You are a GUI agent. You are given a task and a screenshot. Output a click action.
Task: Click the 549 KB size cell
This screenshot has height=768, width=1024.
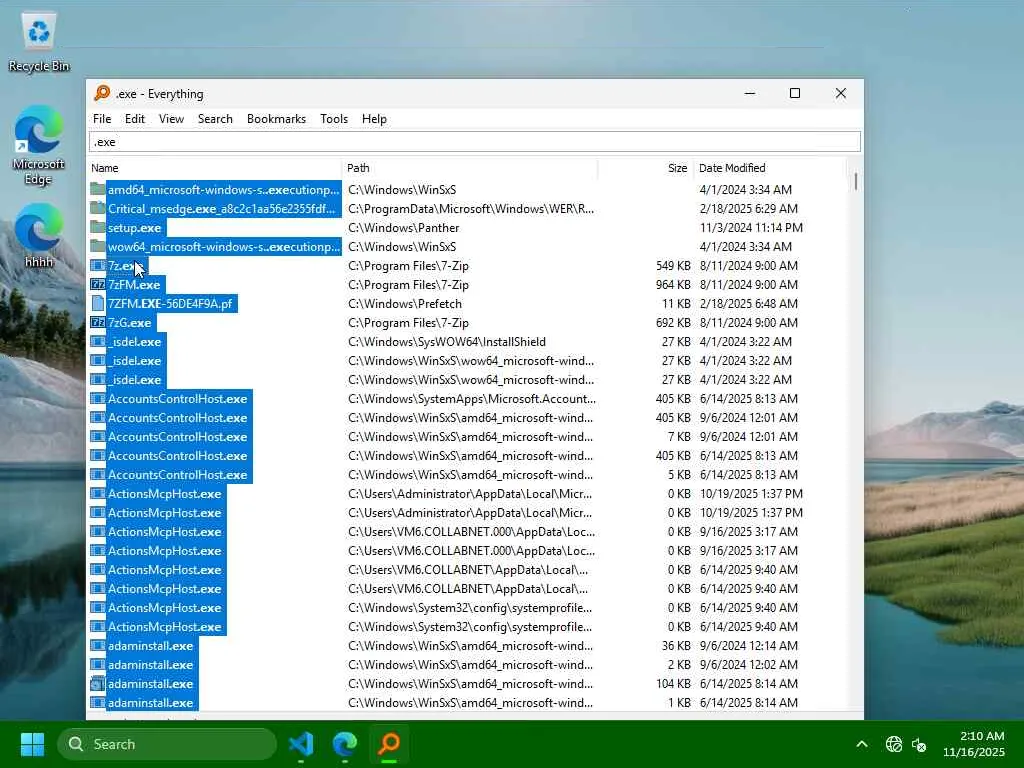[x=673, y=266]
